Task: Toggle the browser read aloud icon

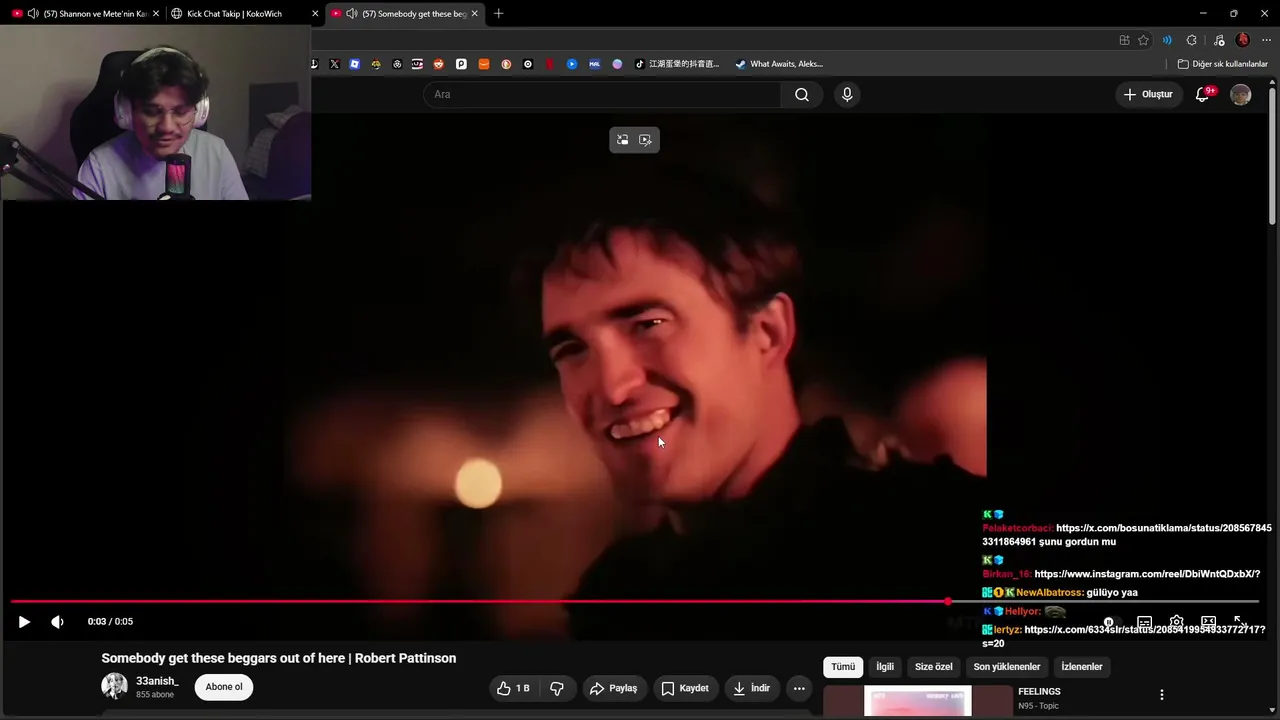Action: click(1167, 40)
